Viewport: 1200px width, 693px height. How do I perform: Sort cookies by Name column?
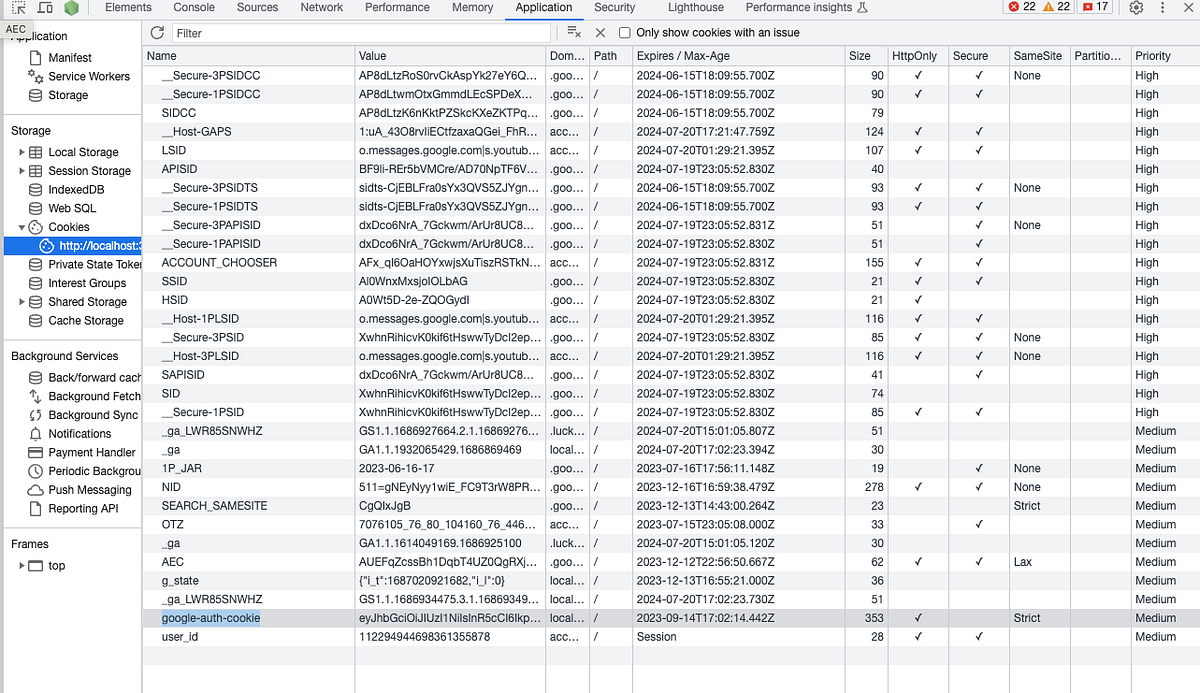248,56
